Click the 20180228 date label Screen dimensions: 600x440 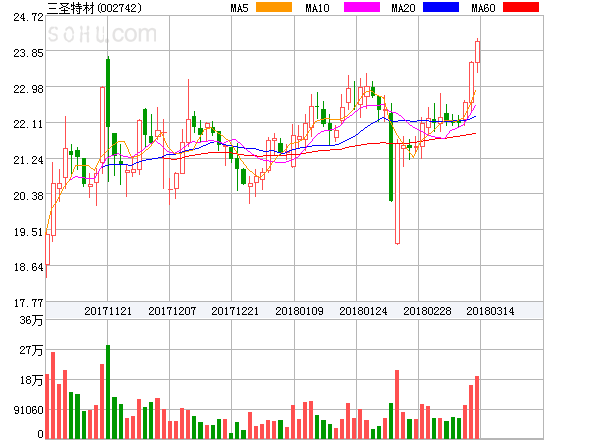pyautogui.click(x=427, y=311)
